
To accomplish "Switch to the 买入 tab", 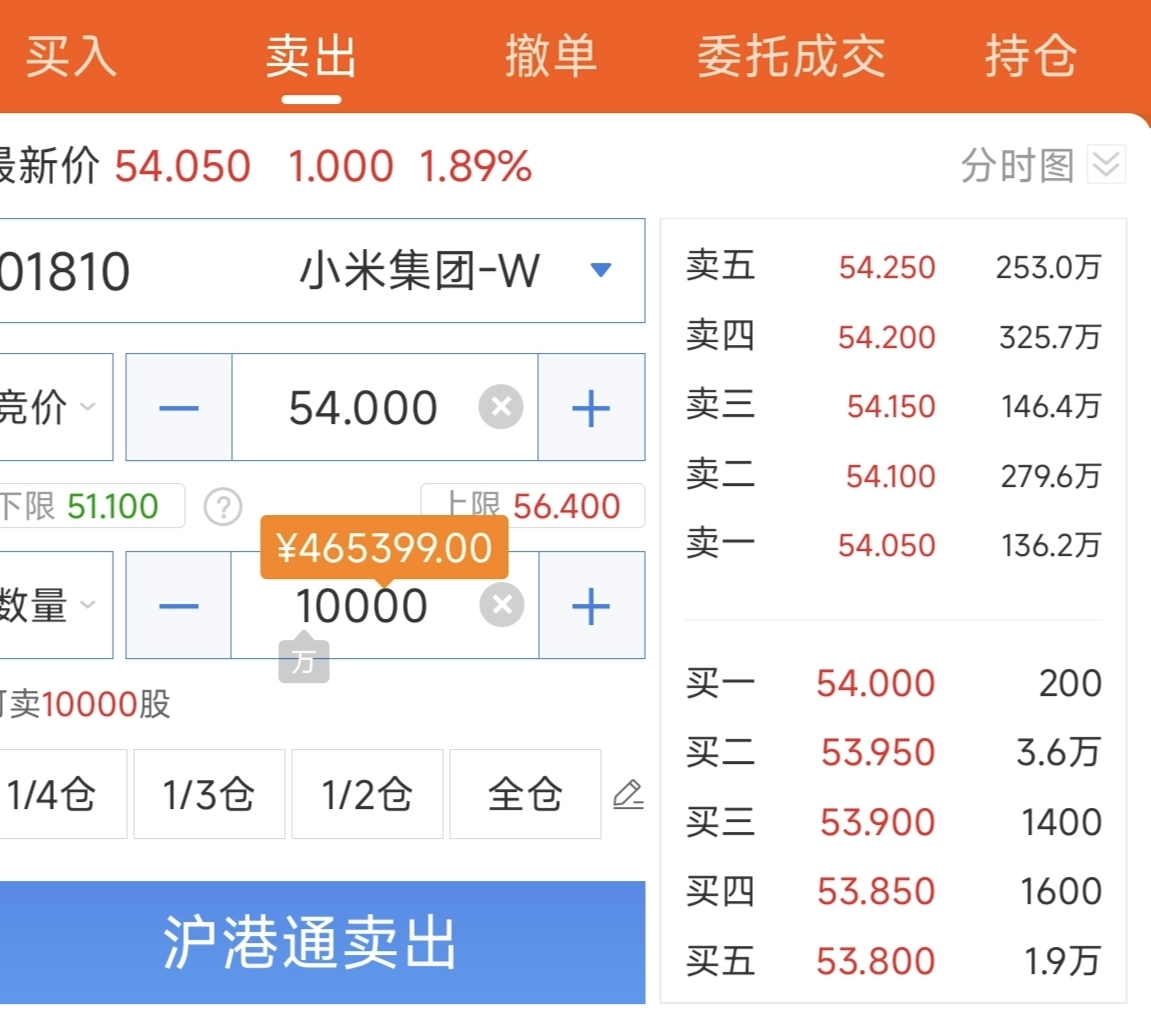I will [71, 57].
